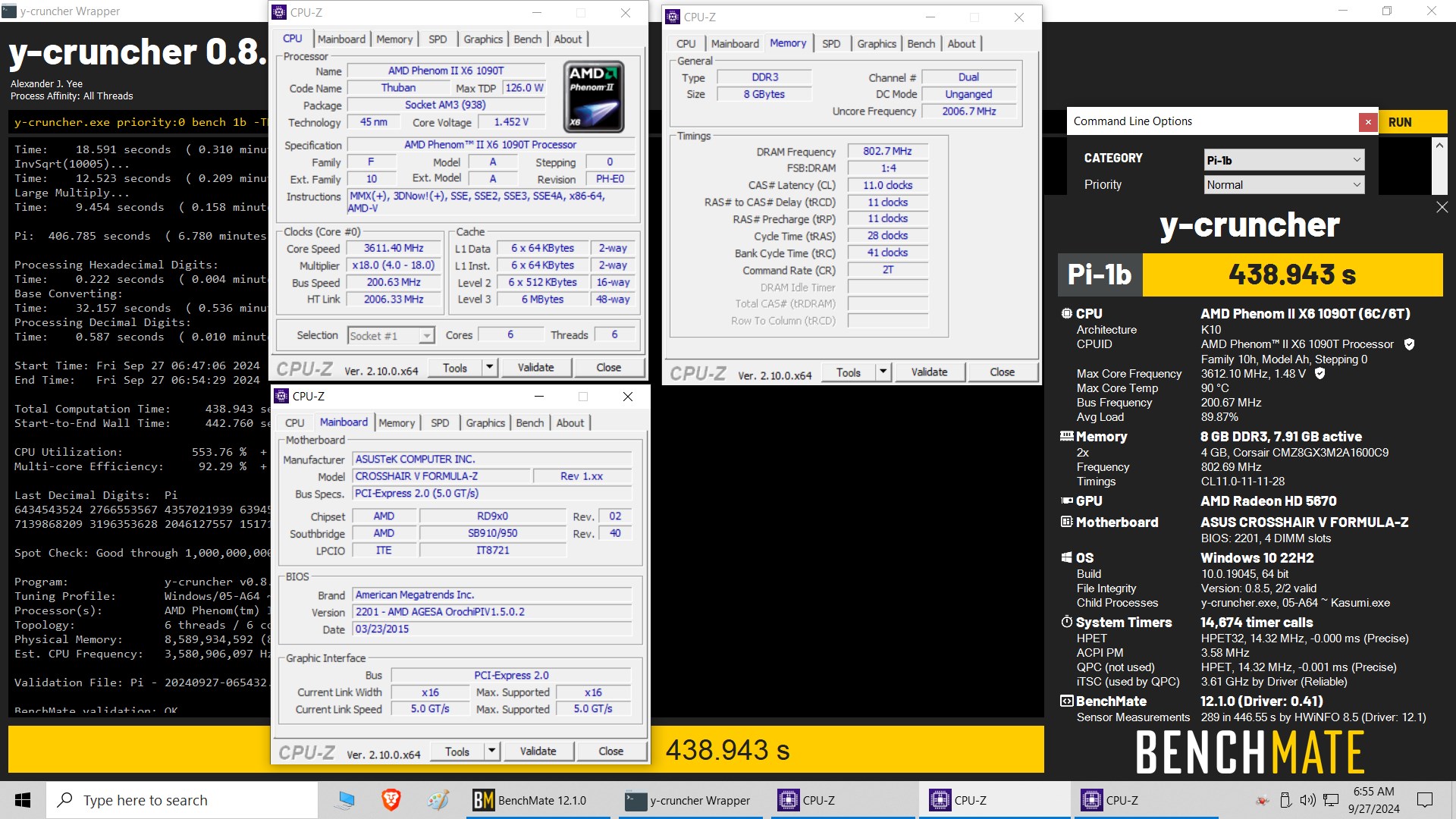Screen dimensions: 1456x819
Task: Click the paint palette icon in taskbar
Action: pyautogui.click(x=438, y=800)
